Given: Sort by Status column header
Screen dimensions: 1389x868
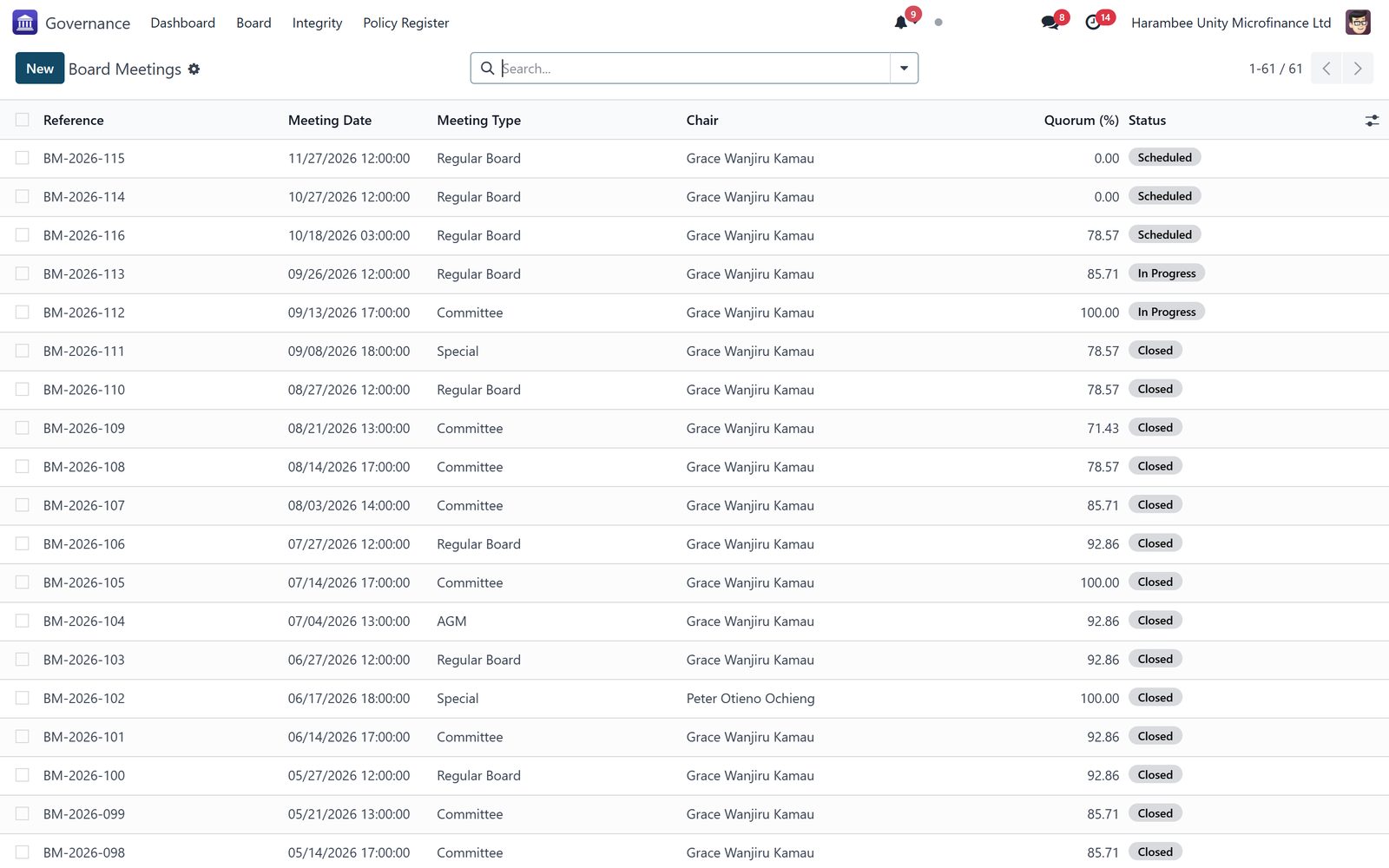Looking at the screenshot, I should pos(1147,121).
